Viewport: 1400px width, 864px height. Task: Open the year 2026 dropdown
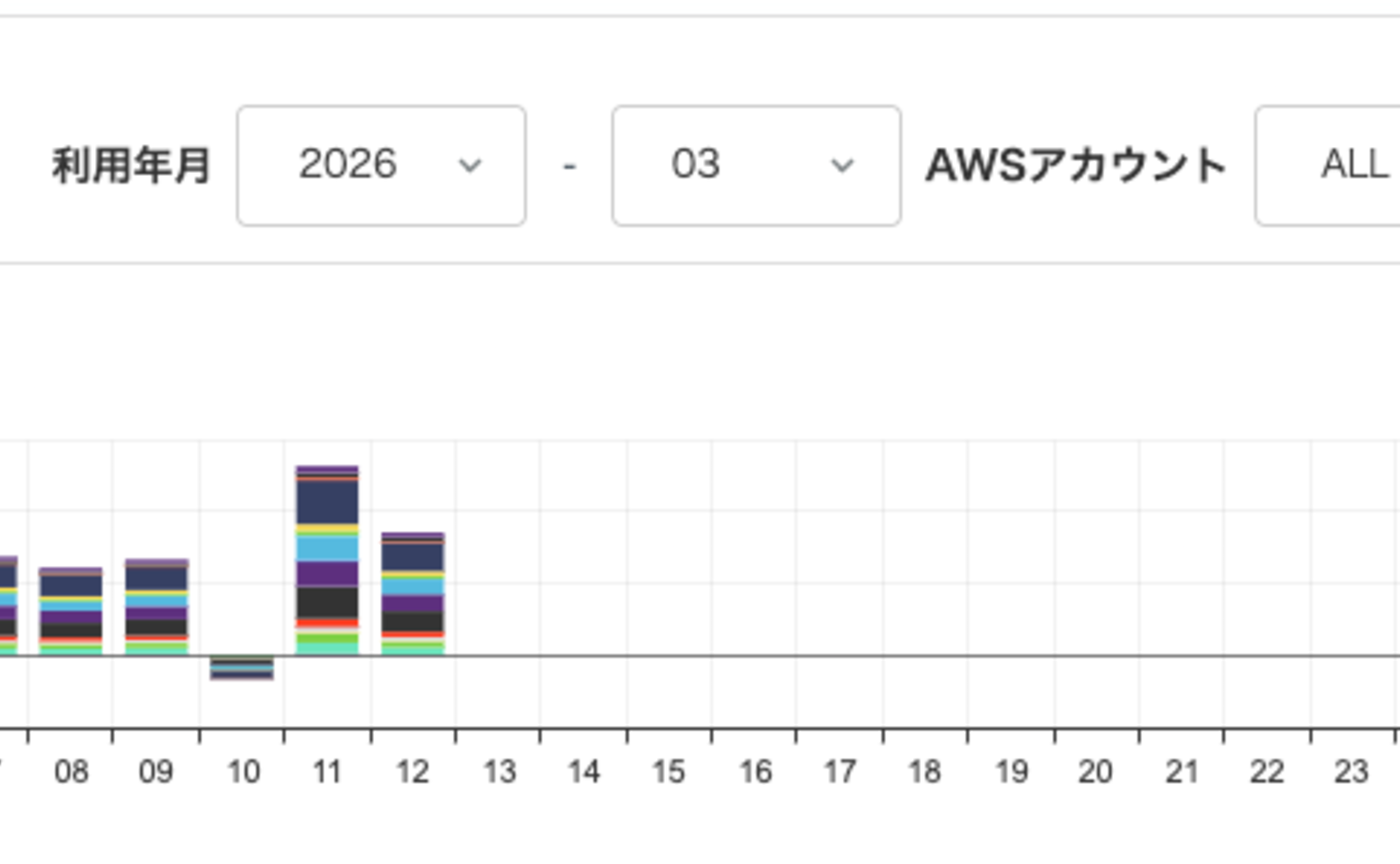pos(380,166)
